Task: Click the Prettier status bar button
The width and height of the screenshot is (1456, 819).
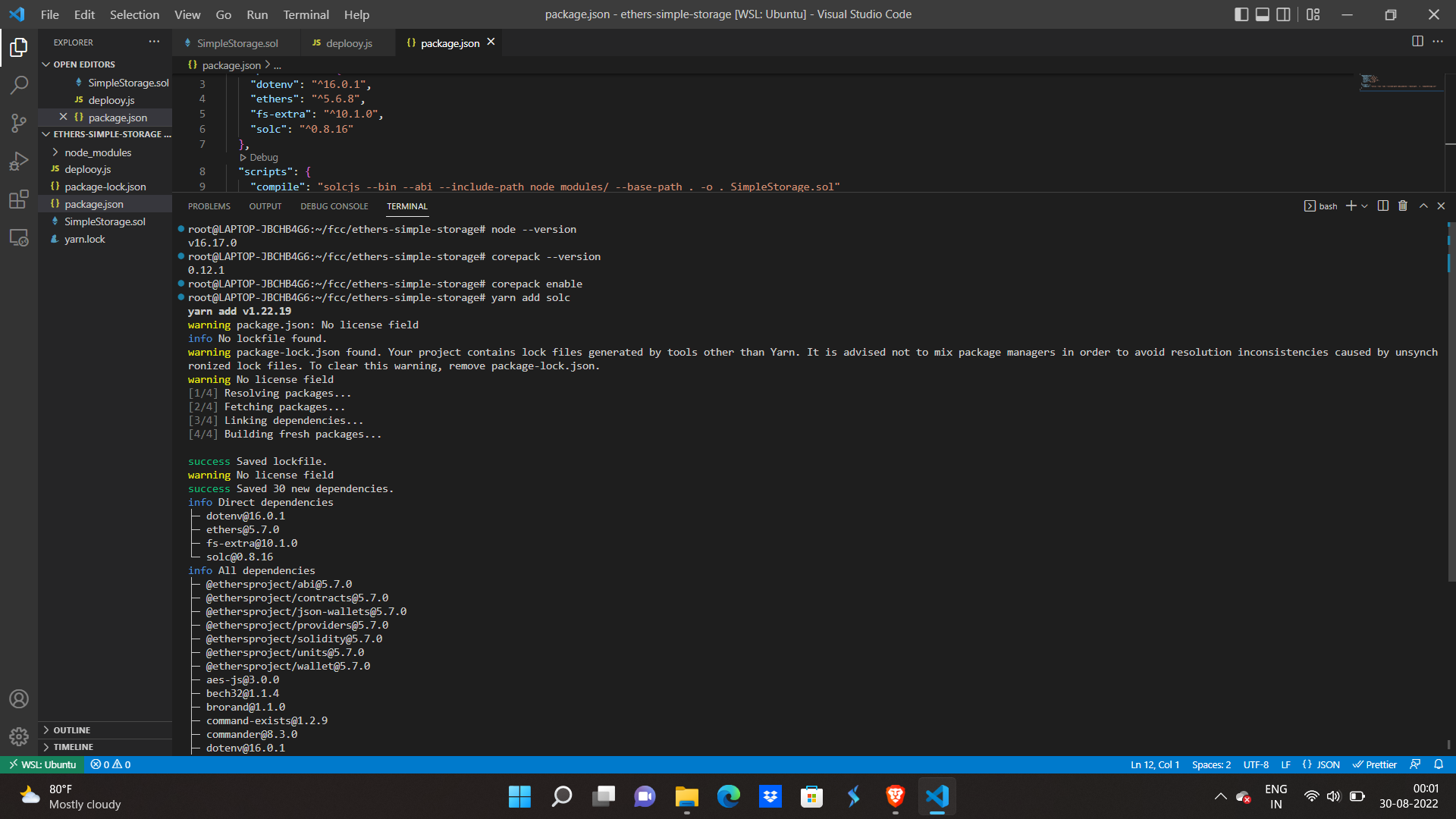Action: [1375, 764]
